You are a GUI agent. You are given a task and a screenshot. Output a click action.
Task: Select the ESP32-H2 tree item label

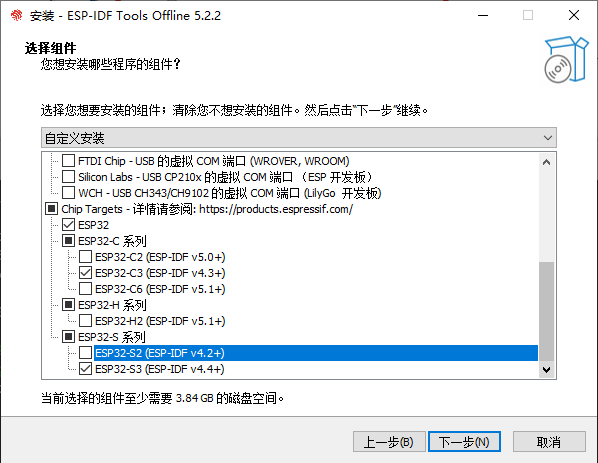[x=160, y=321]
